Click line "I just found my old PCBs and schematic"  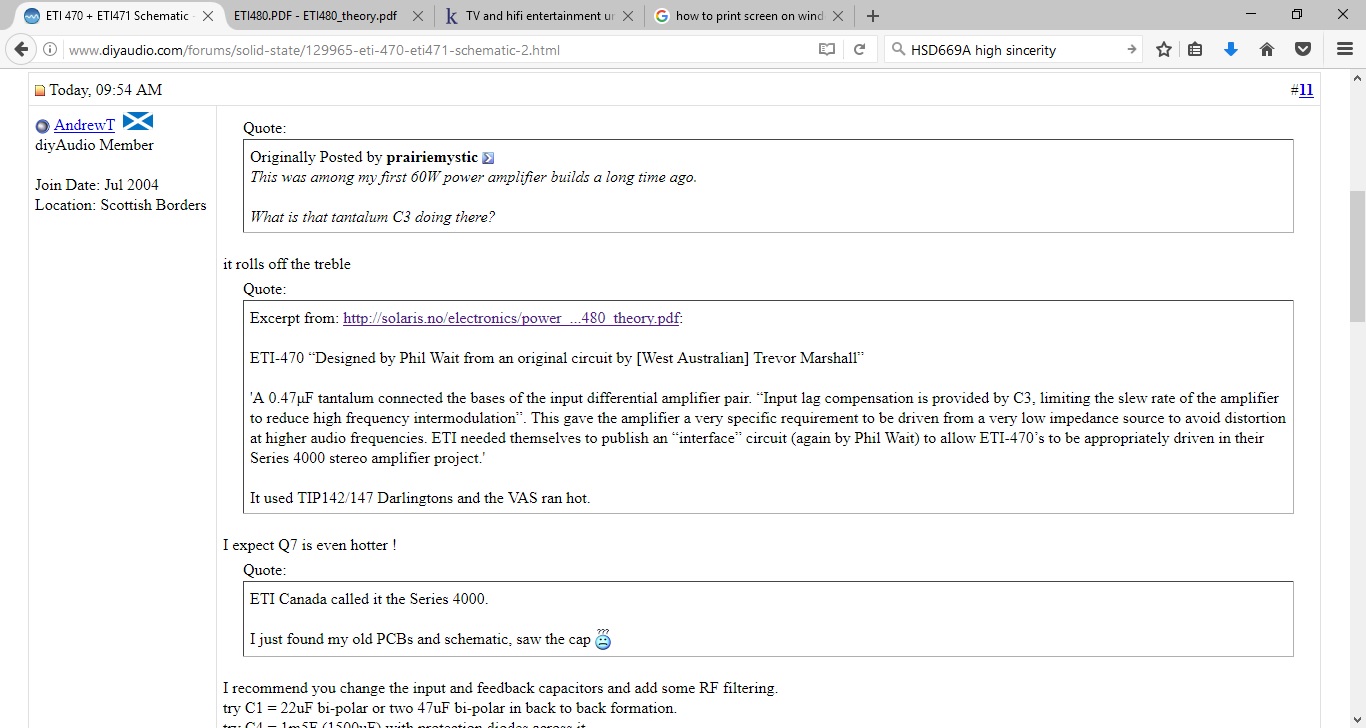point(420,639)
